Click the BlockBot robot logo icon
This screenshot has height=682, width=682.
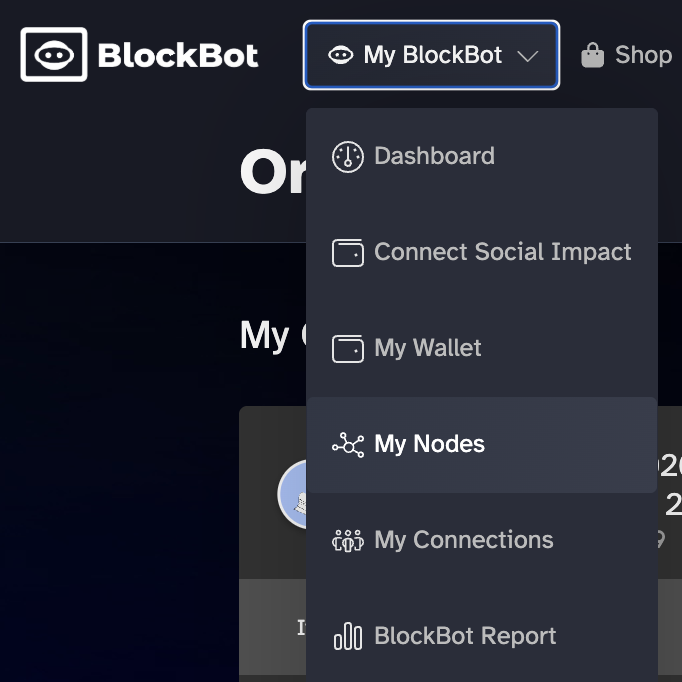[53, 55]
